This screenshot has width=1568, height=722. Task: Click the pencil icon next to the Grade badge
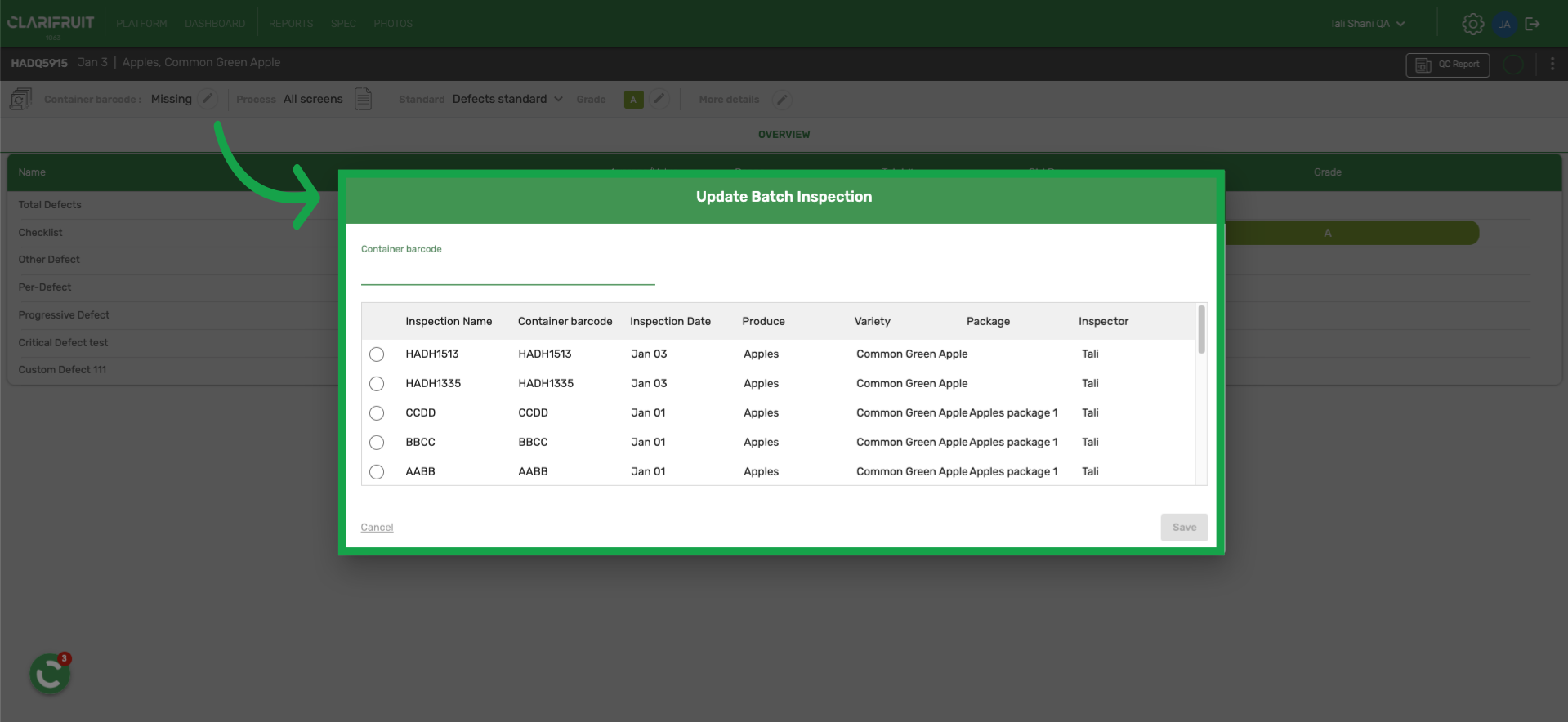(659, 99)
